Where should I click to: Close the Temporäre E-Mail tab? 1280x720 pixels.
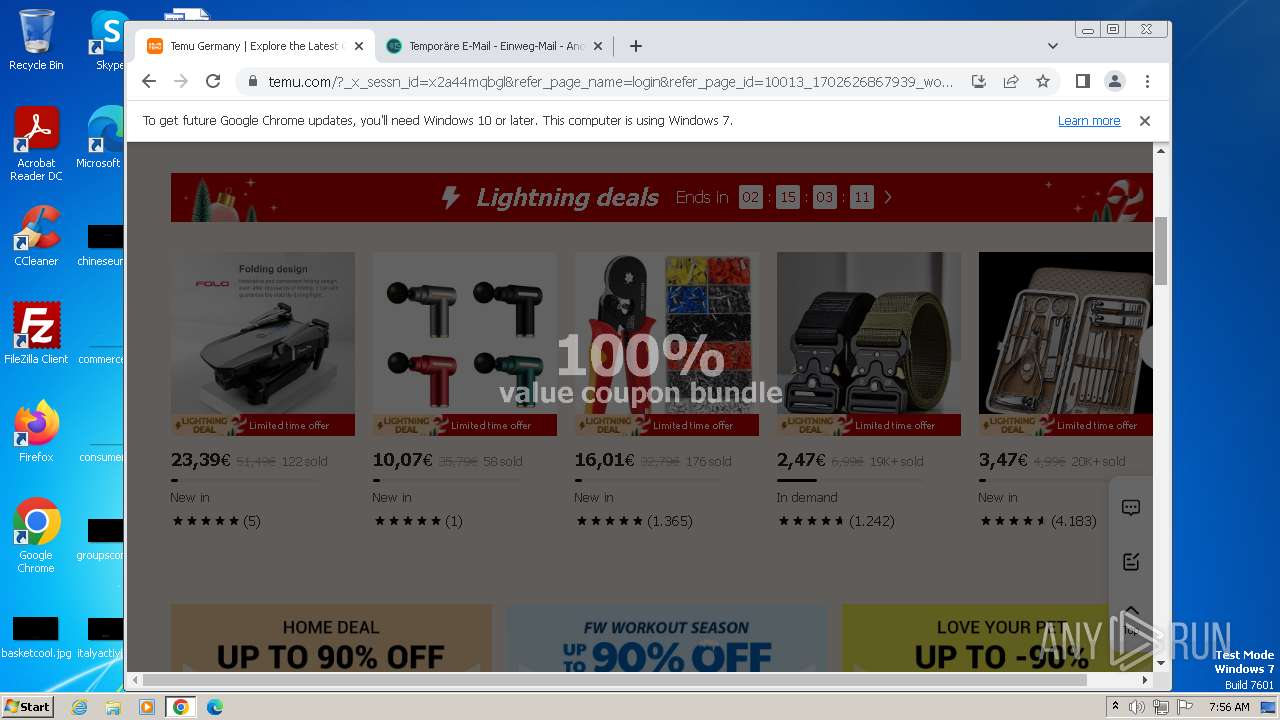pyautogui.click(x=598, y=46)
